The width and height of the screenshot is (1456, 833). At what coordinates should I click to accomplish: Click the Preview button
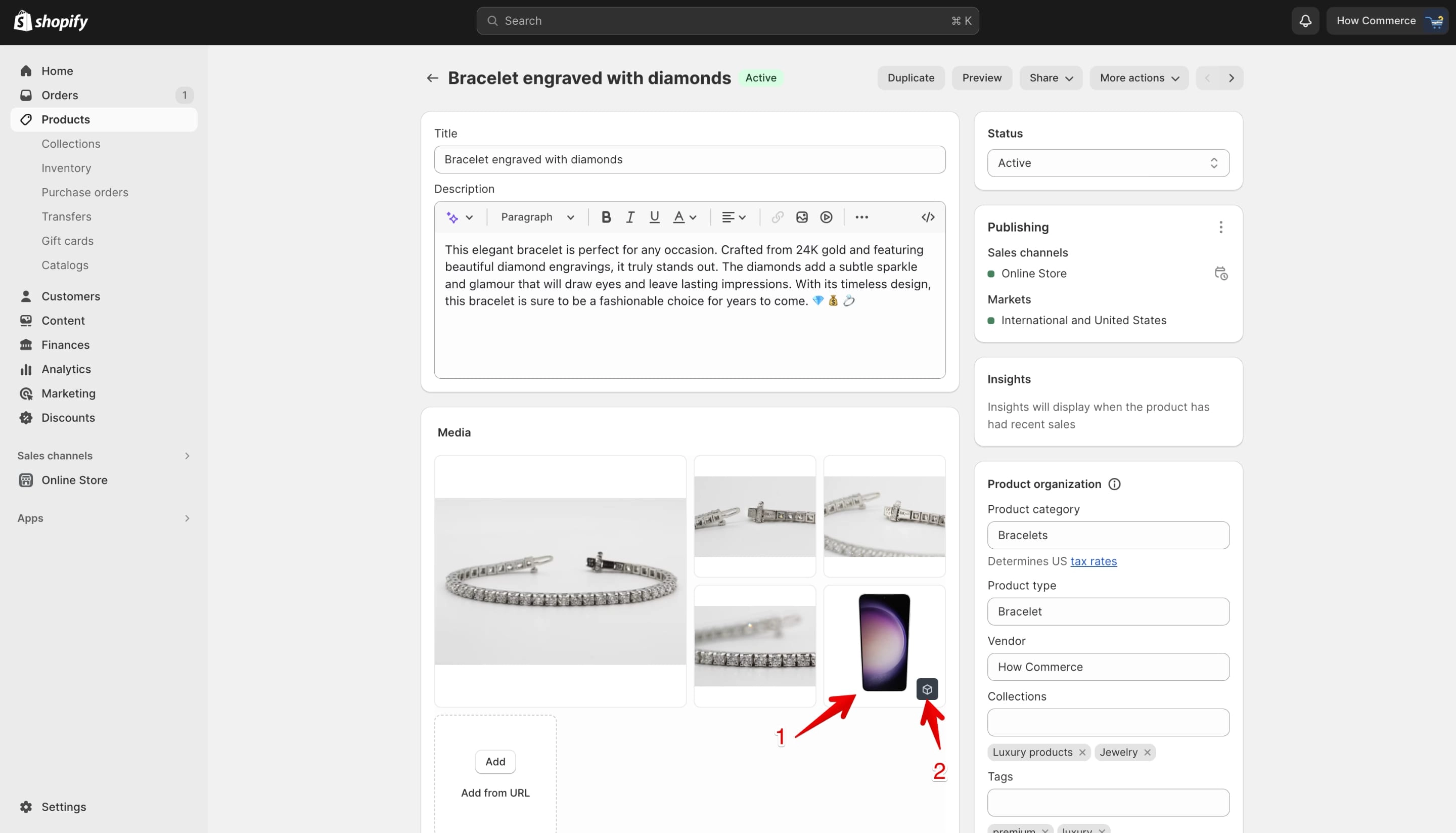981,78
